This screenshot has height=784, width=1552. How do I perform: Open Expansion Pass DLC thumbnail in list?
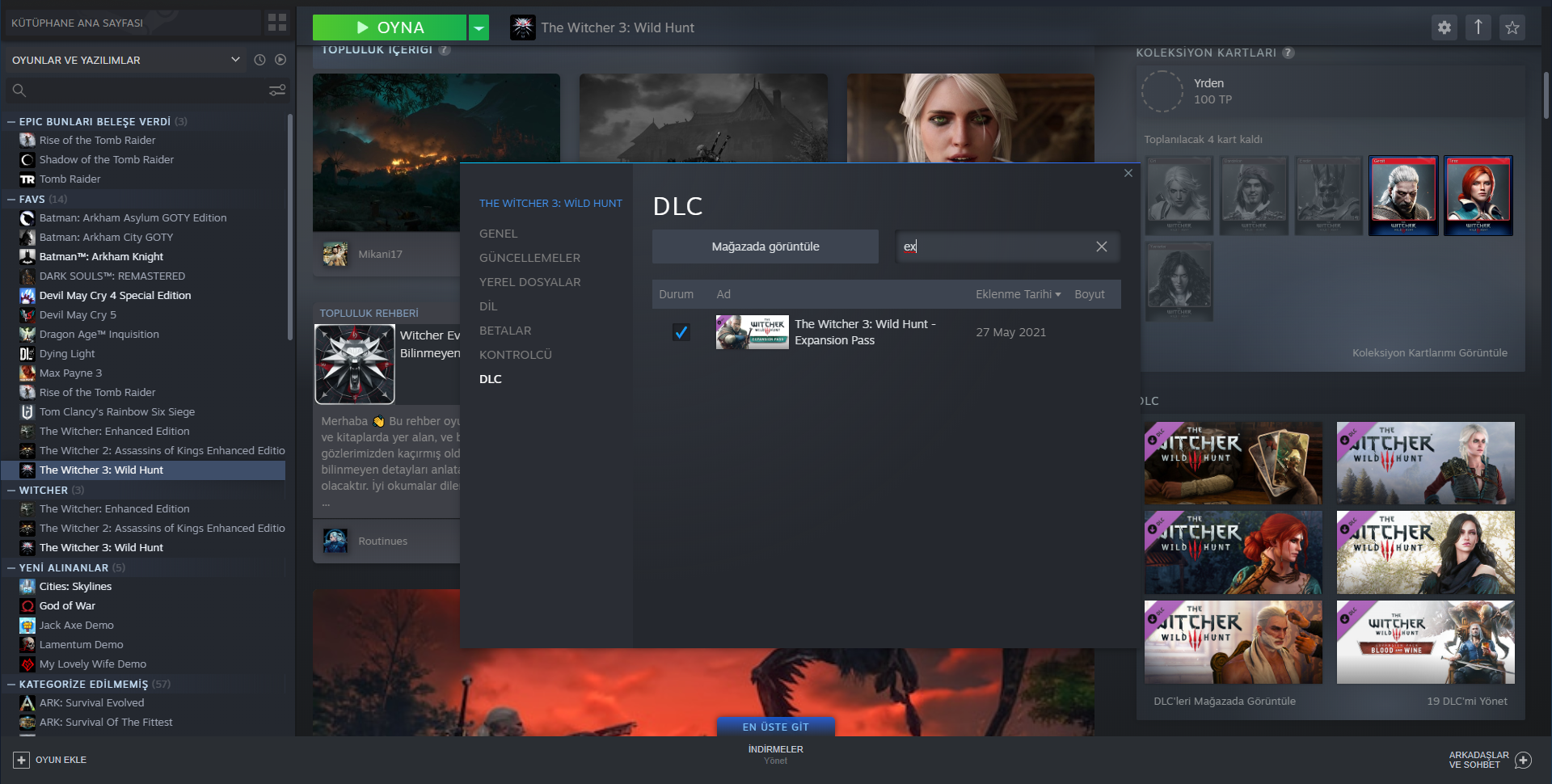click(753, 332)
